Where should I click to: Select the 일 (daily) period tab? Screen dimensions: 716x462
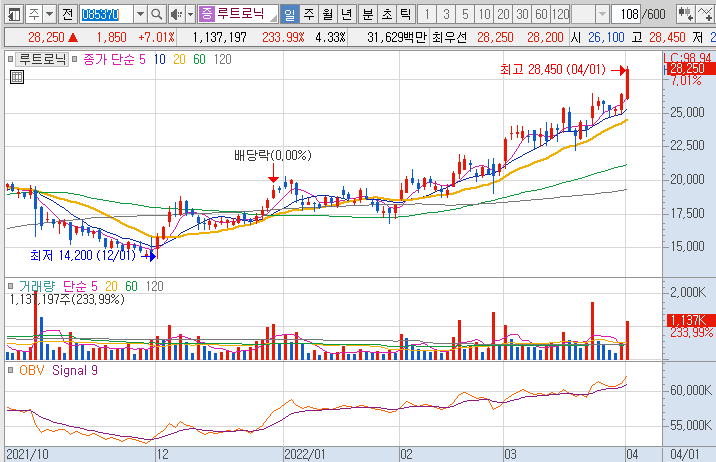coord(290,15)
